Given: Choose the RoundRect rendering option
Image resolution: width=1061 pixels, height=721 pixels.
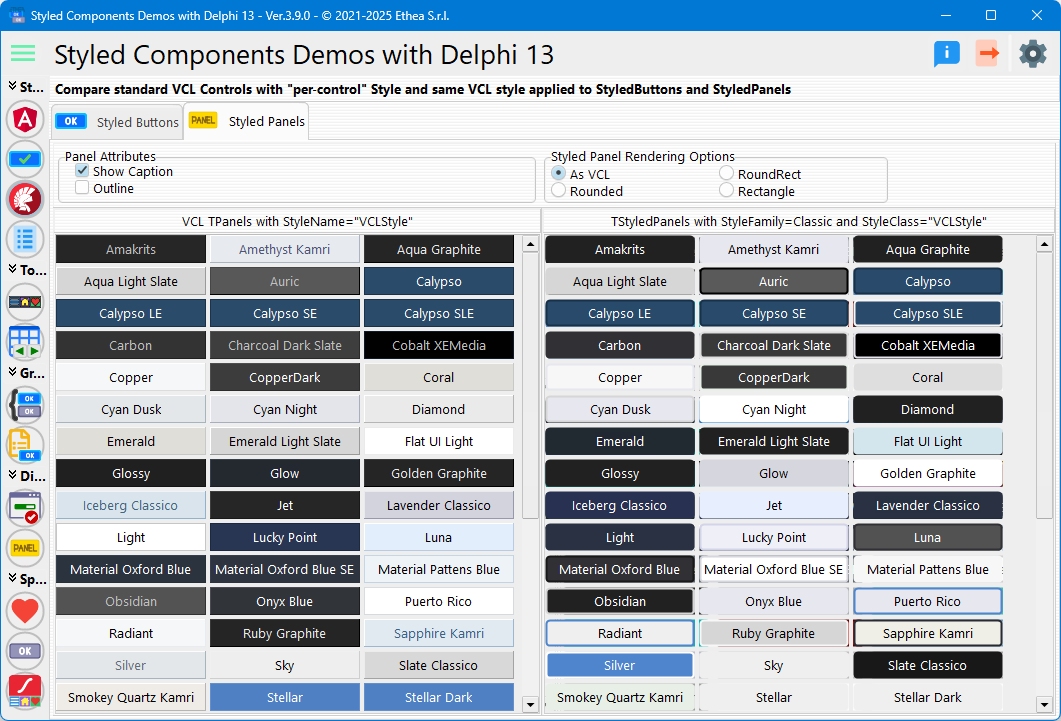Looking at the screenshot, I should coord(728,172).
